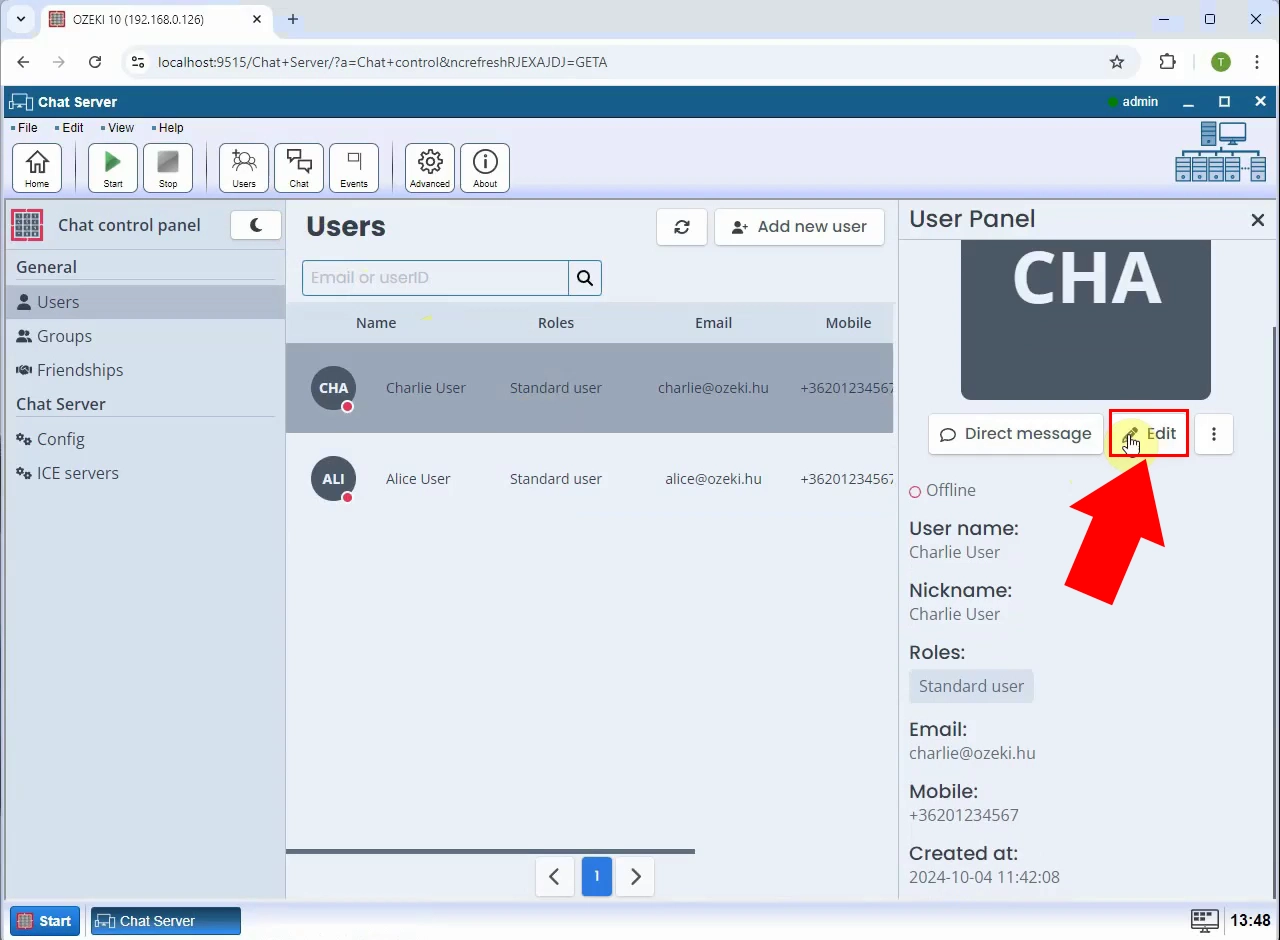The height and width of the screenshot is (940, 1280).
Task: Open the About info icon
Action: point(485,167)
